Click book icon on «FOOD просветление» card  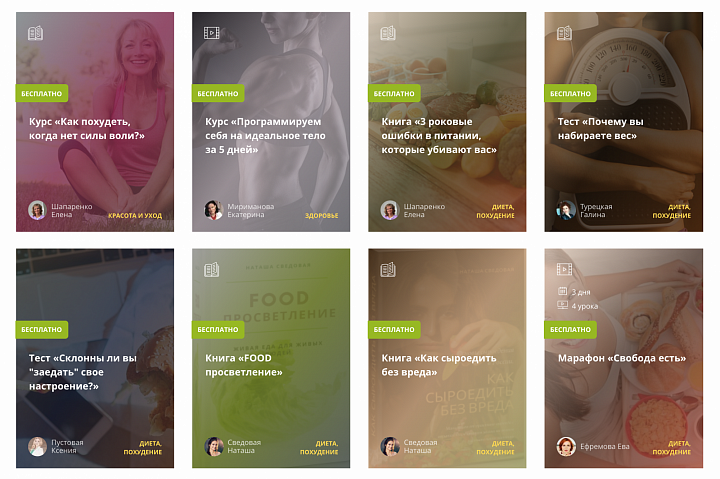[212, 270]
